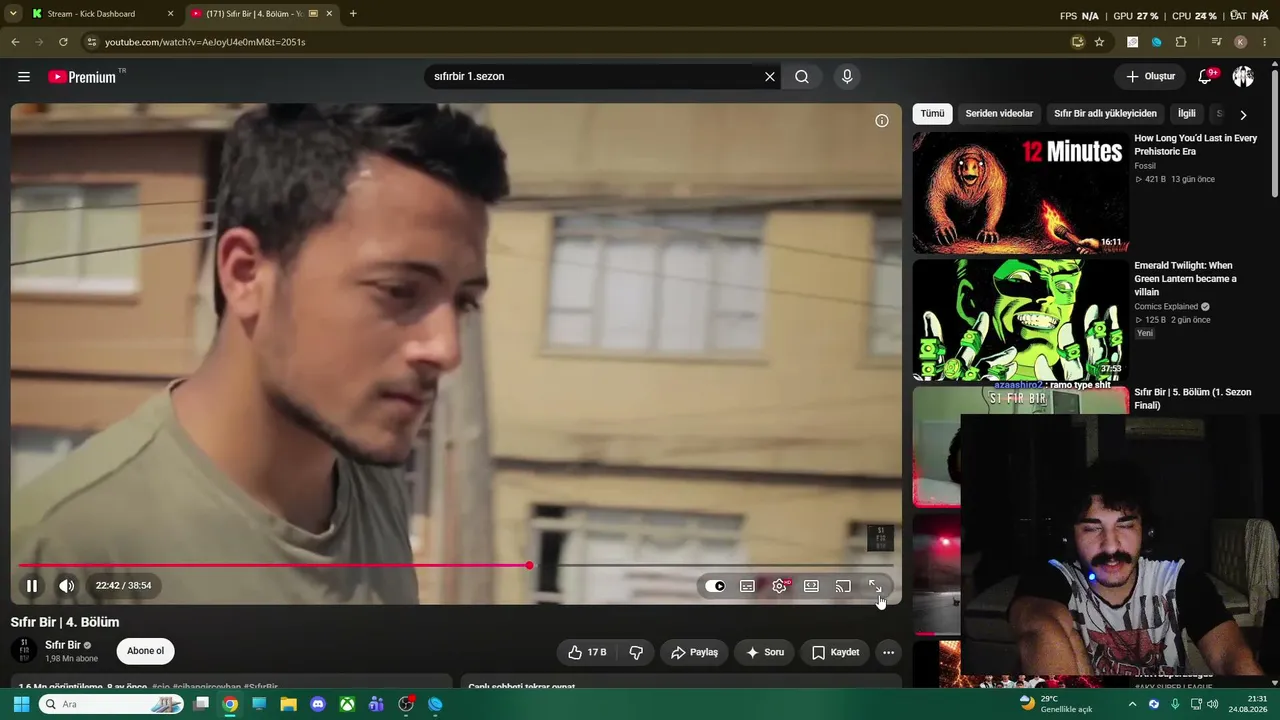Viewport: 1280px width, 720px height.
Task: Bookmark this page with the star
Action: coord(1099,42)
